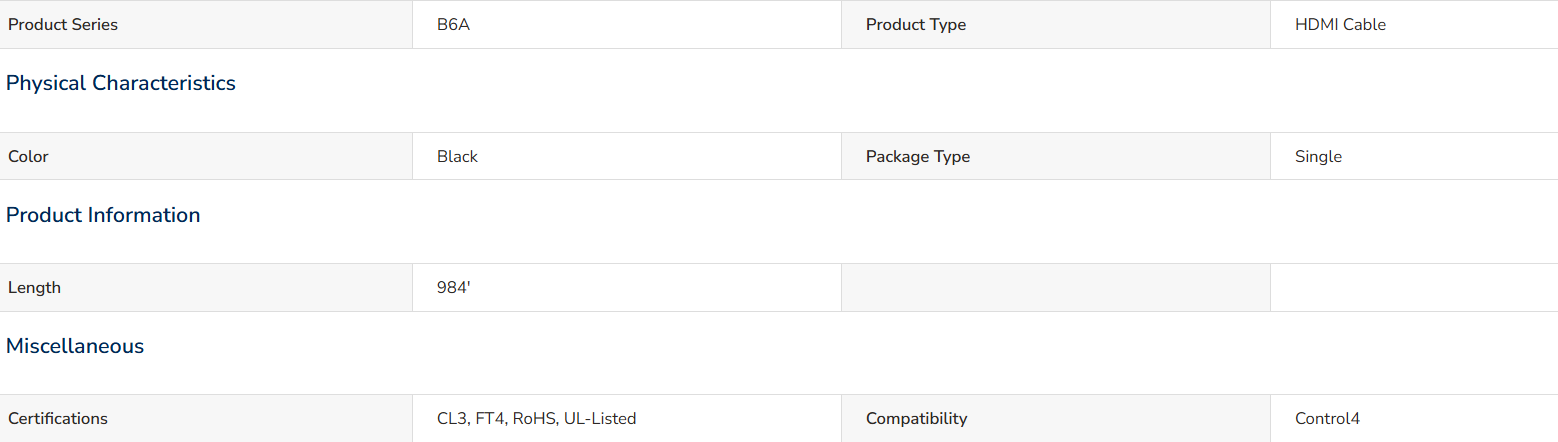Click the Product Type label

tap(916, 25)
